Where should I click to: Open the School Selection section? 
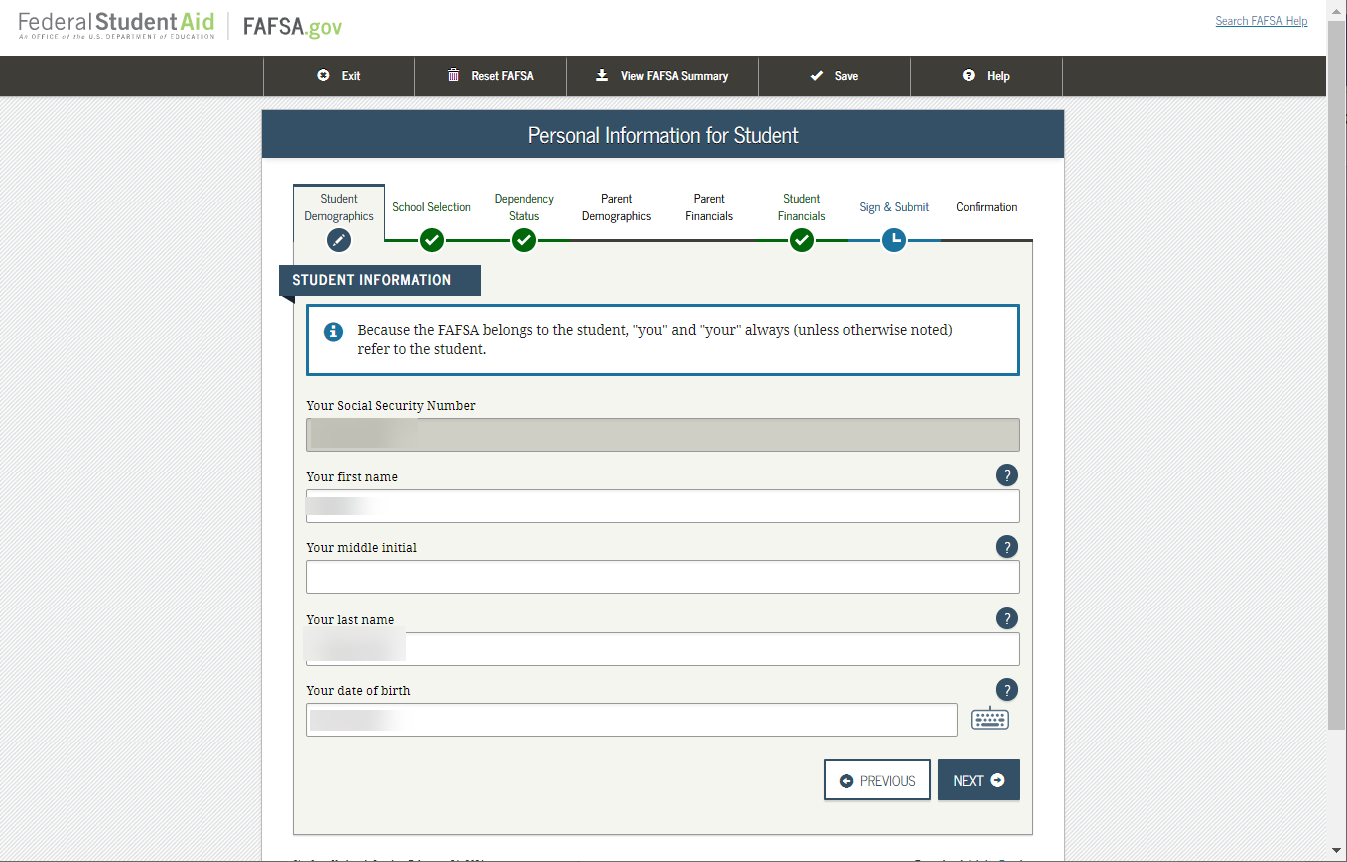click(431, 207)
